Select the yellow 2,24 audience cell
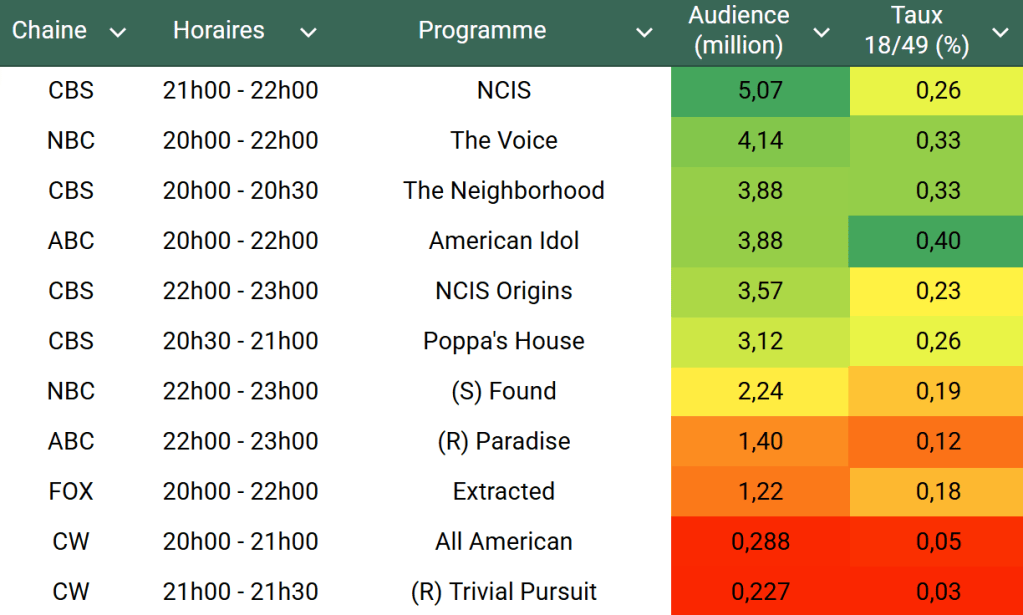The image size is (1023, 615). (x=759, y=391)
